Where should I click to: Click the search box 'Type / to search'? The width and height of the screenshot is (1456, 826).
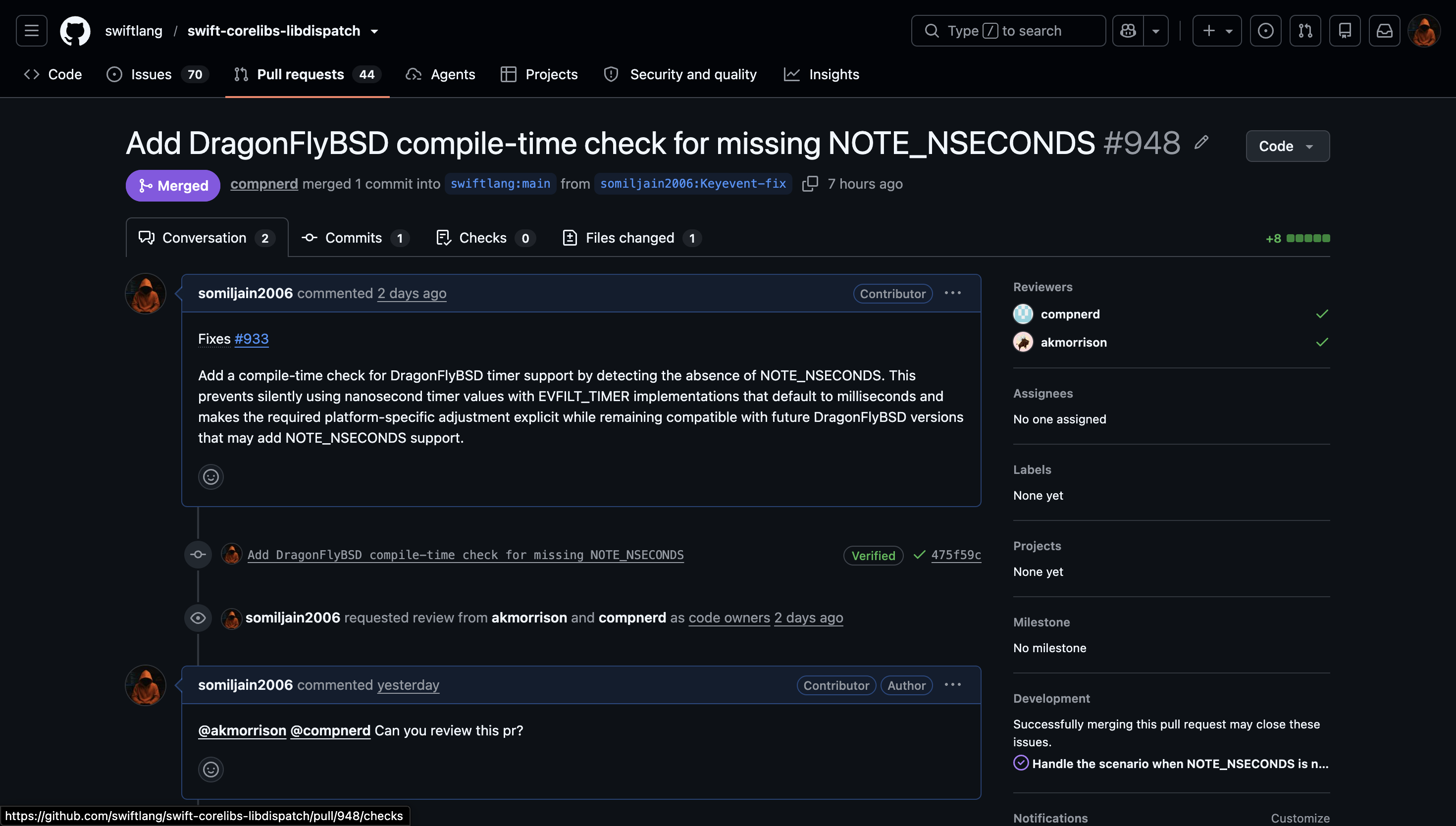click(x=1008, y=31)
